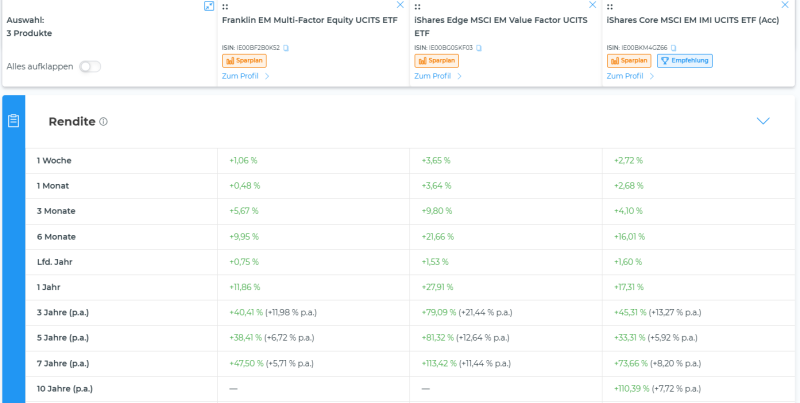
Task: Click the +21,66 % six-month value
Action: click(438, 237)
